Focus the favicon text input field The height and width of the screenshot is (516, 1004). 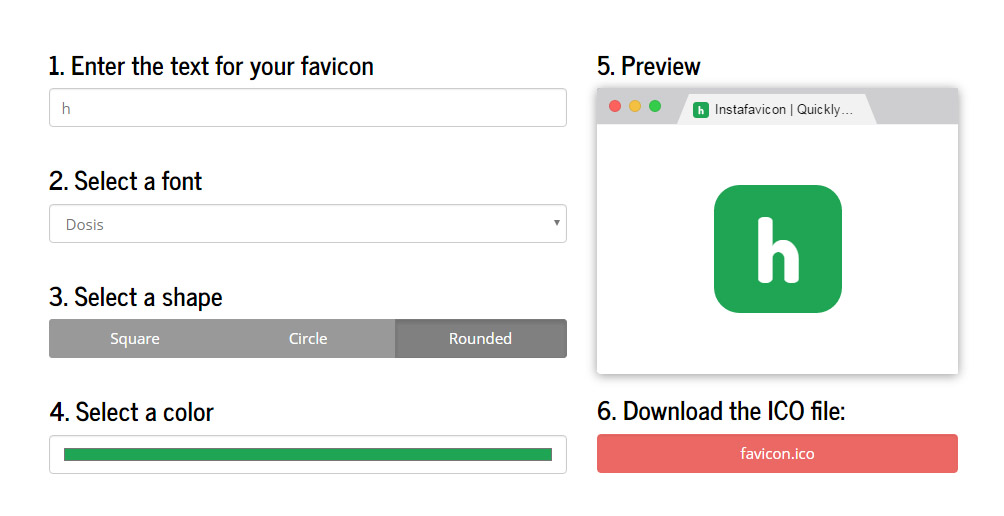coord(308,108)
